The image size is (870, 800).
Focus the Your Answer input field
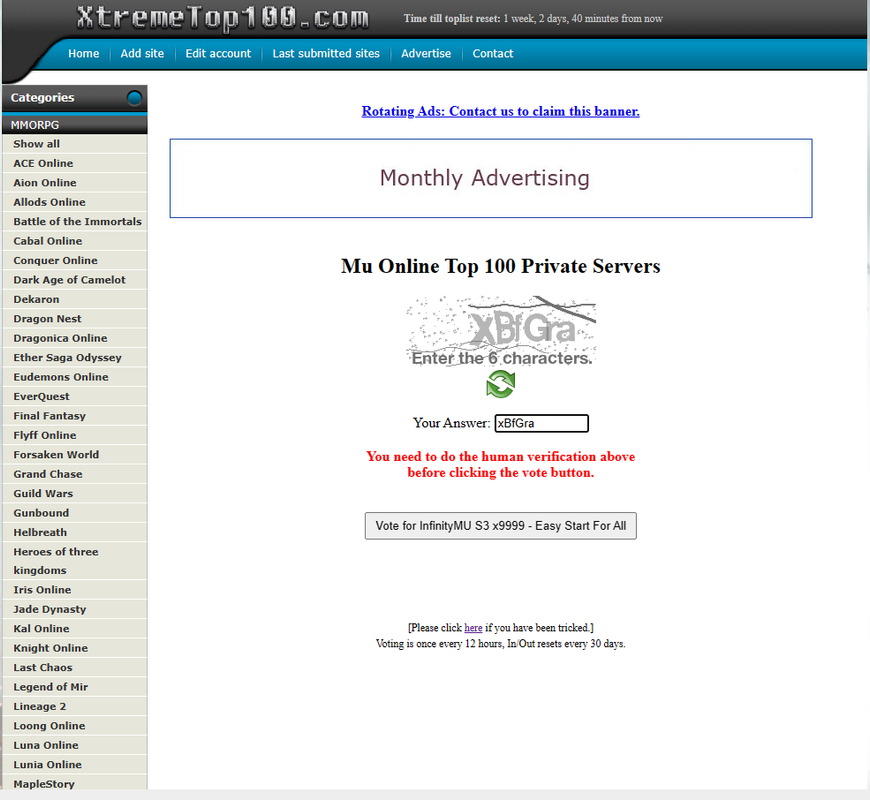click(542, 423)
